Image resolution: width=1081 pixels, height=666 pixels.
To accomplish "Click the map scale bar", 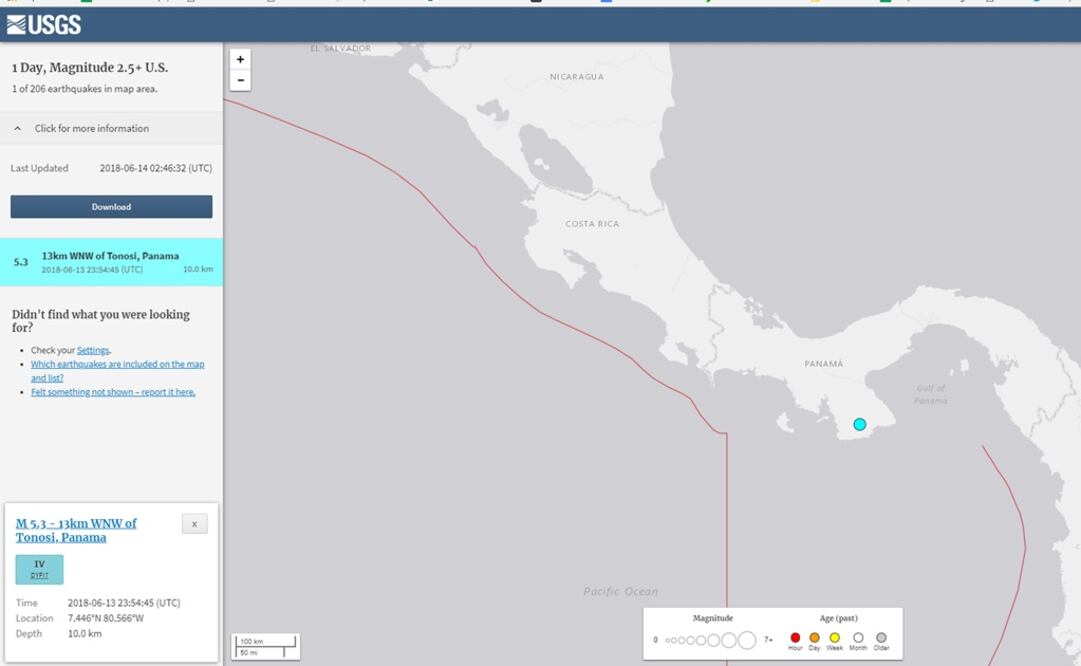I will point(266,646).
